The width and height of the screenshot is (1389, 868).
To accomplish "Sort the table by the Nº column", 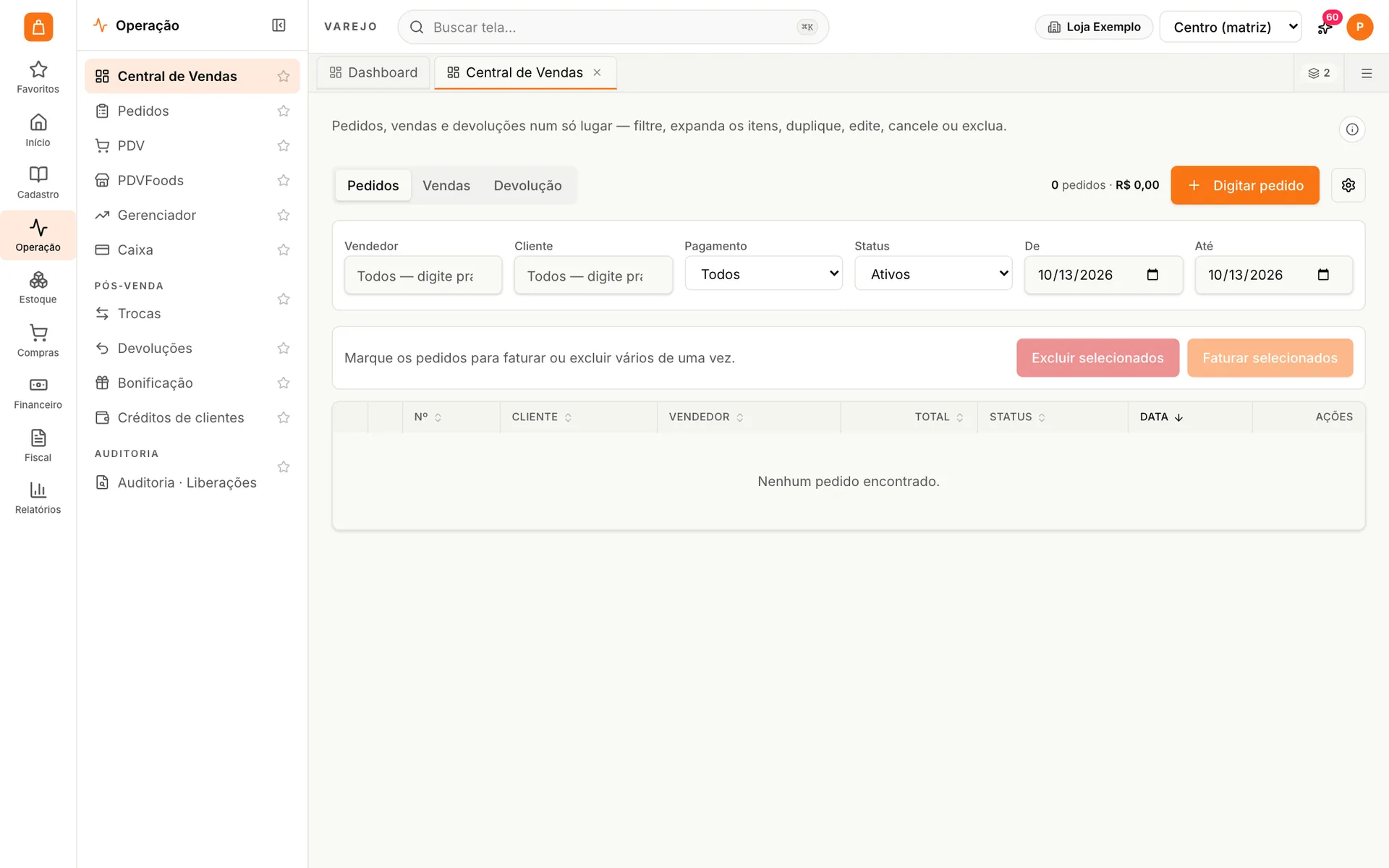I will (428, 417).
